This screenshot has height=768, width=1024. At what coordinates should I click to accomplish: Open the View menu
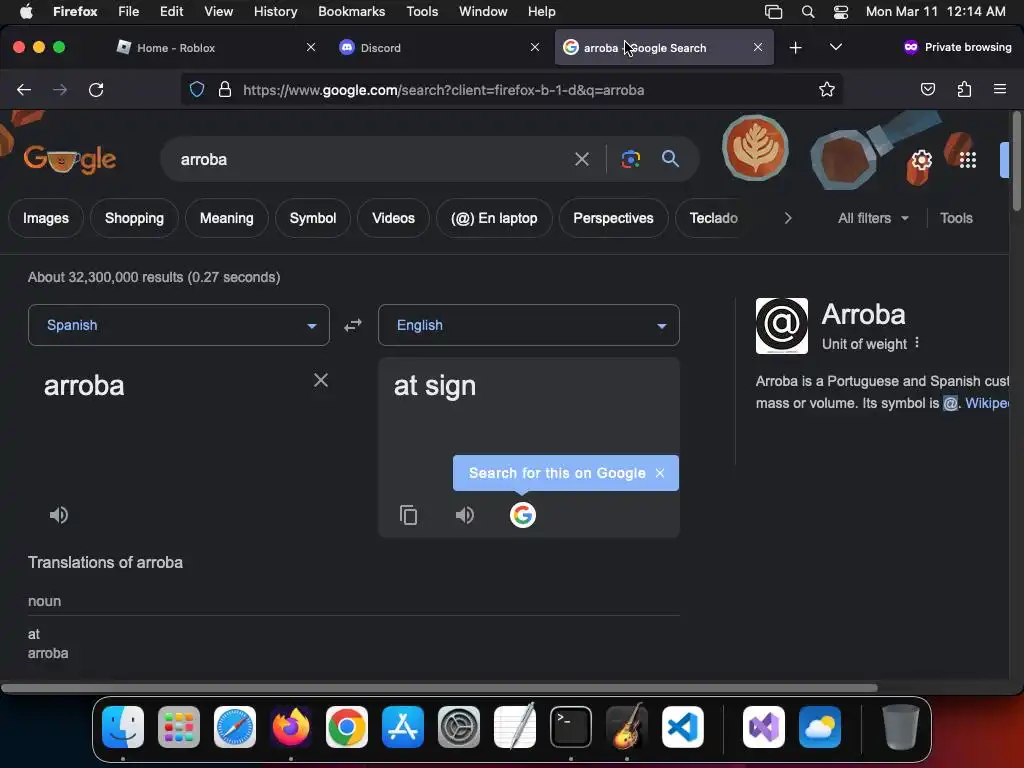coord(218,11)
